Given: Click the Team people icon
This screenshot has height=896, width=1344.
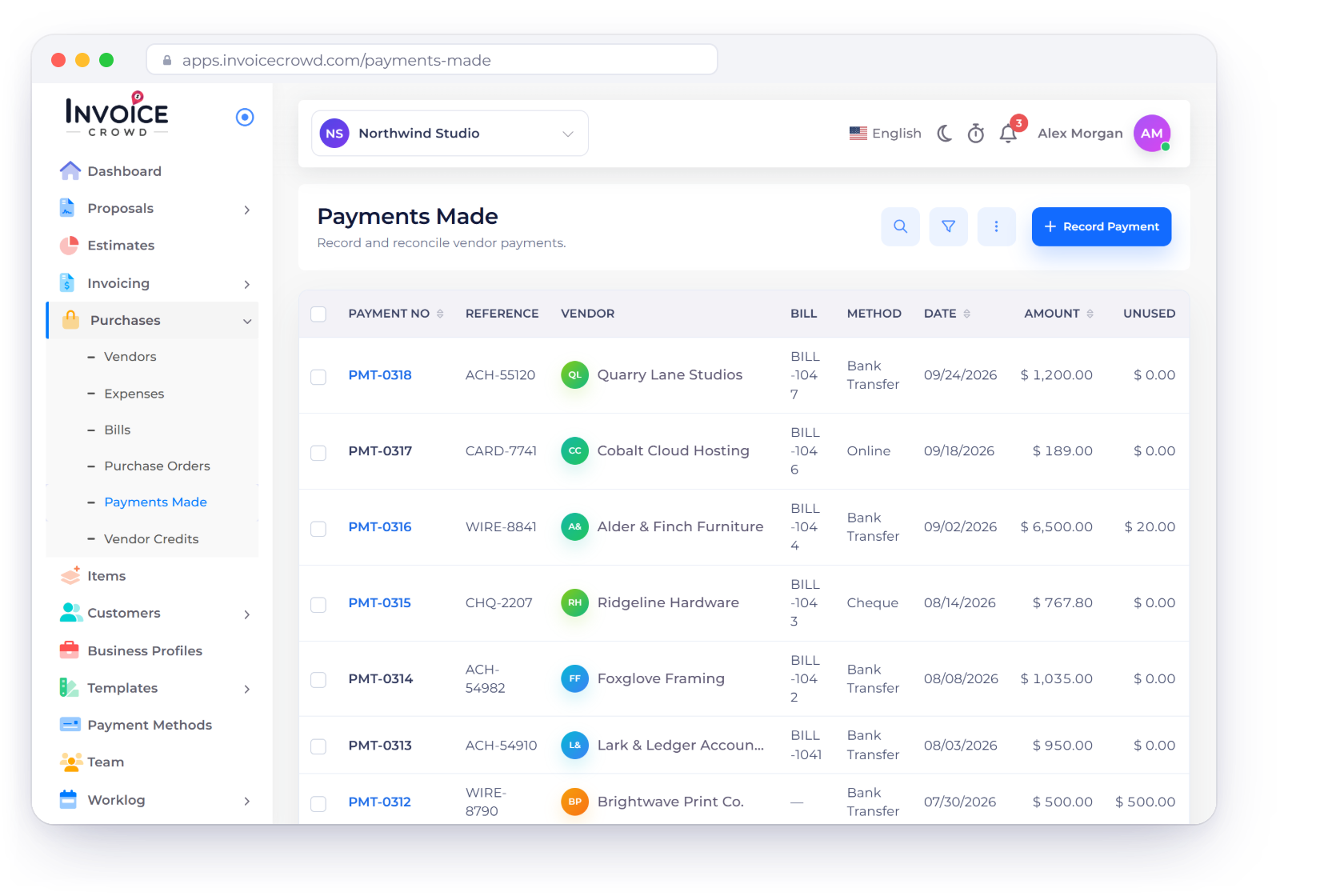Looking at the screenshot, I should [x=71, y=762].
